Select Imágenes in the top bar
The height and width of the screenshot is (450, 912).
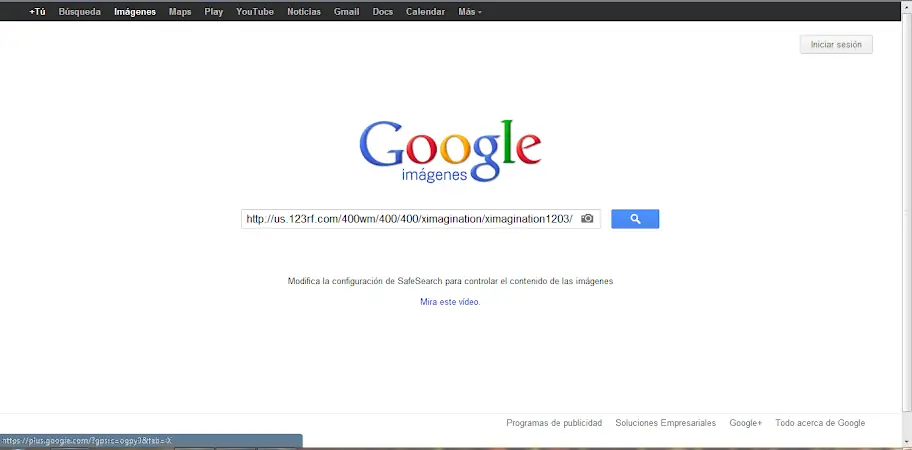click(x=135, y=12)
